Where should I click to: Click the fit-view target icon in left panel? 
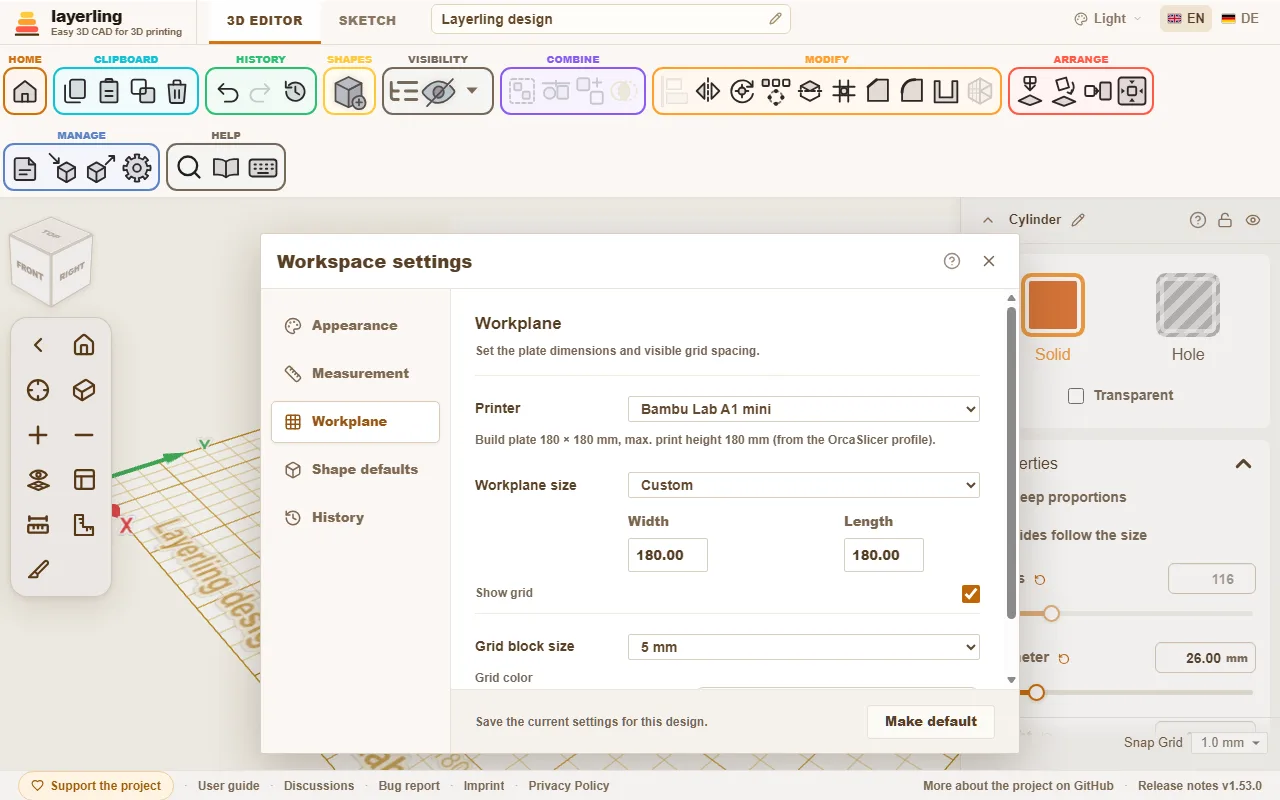38,390
